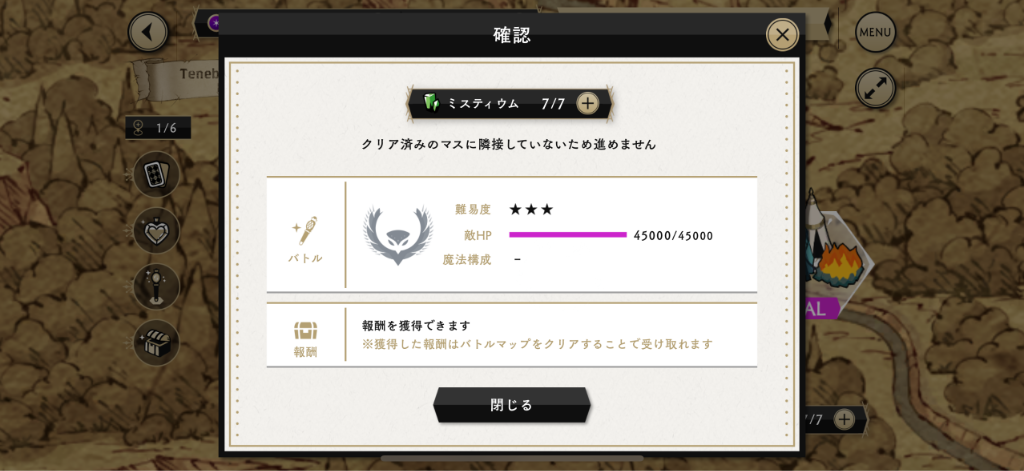This screenshot has height=471, width=1024.
Task: Select the owl emblem enemy icon
Action: click(x=398, y=235)
